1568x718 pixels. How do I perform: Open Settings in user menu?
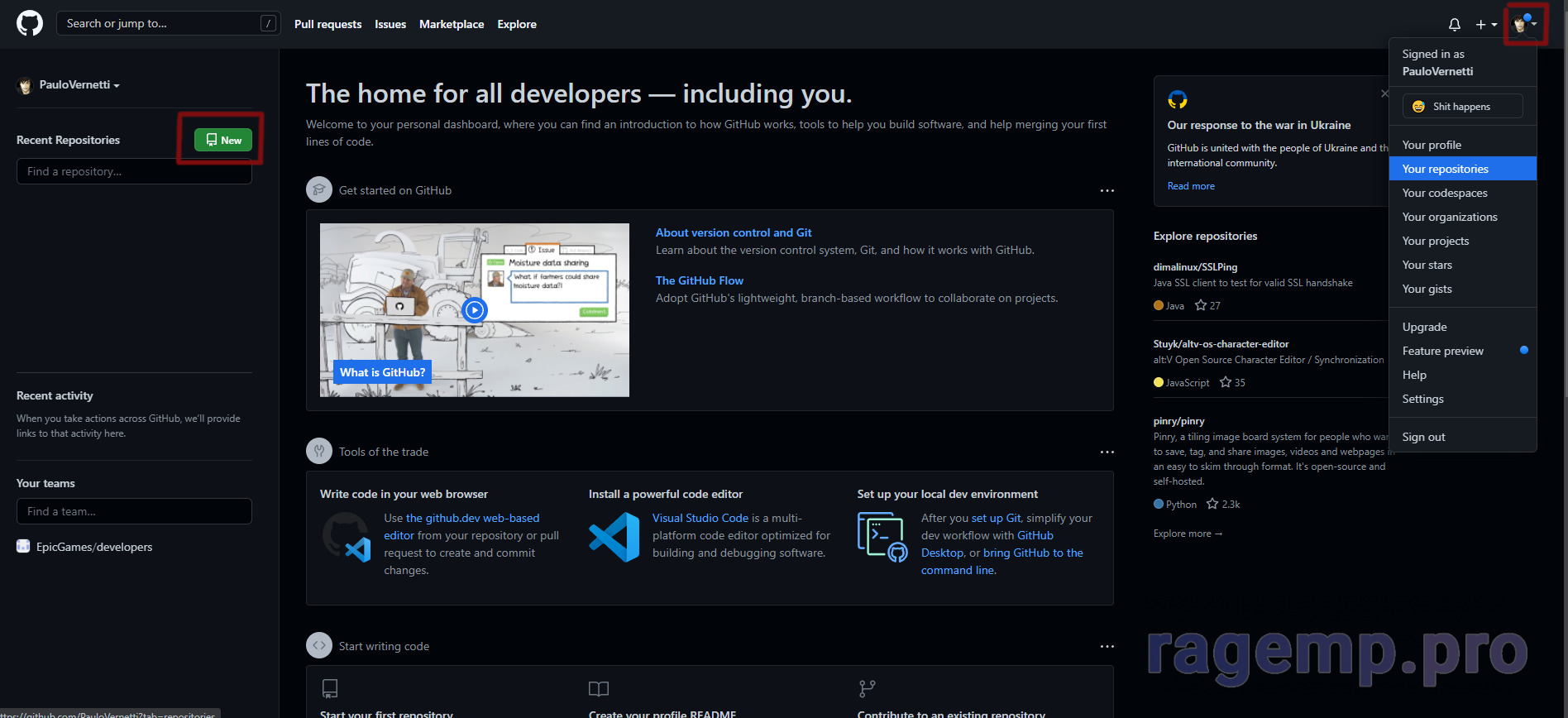click(x=1462, y=399)
